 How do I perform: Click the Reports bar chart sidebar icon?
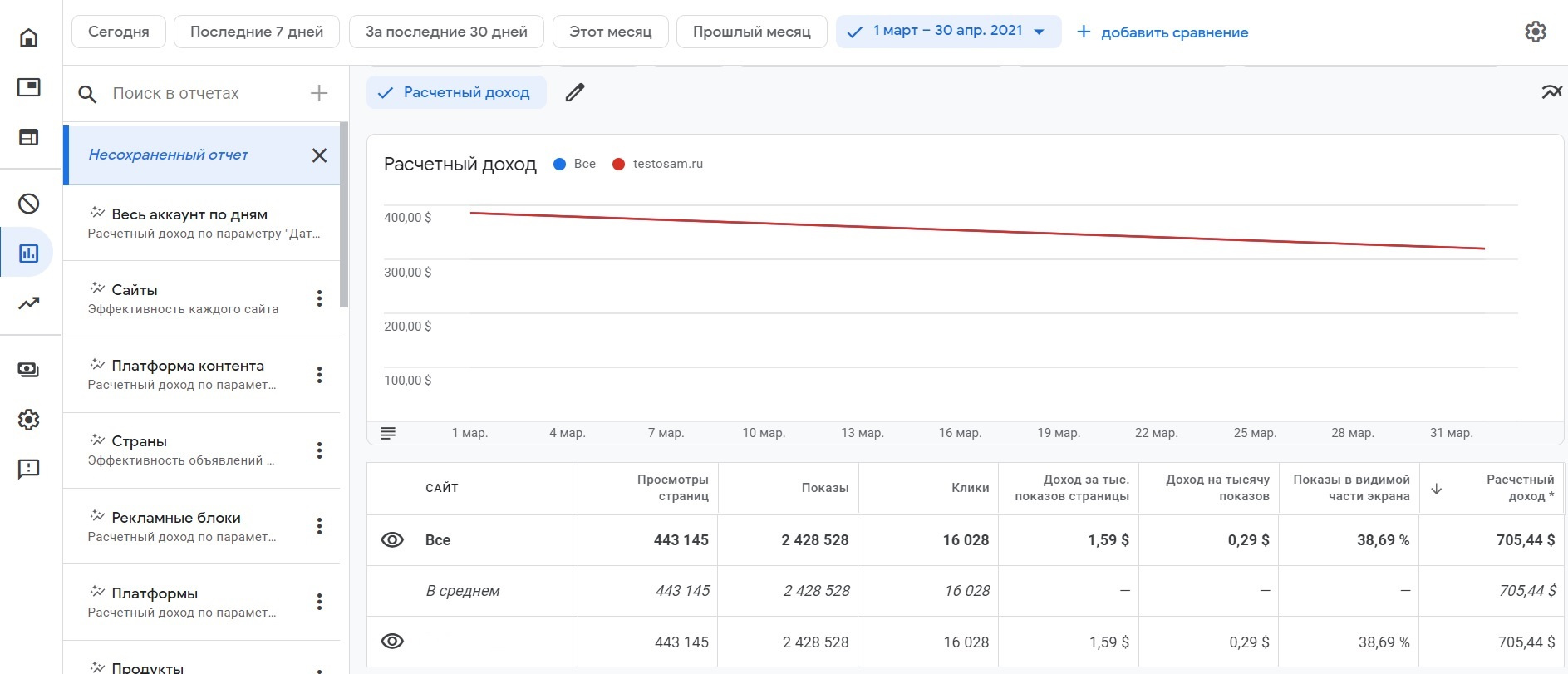click(x=29, y=253)
